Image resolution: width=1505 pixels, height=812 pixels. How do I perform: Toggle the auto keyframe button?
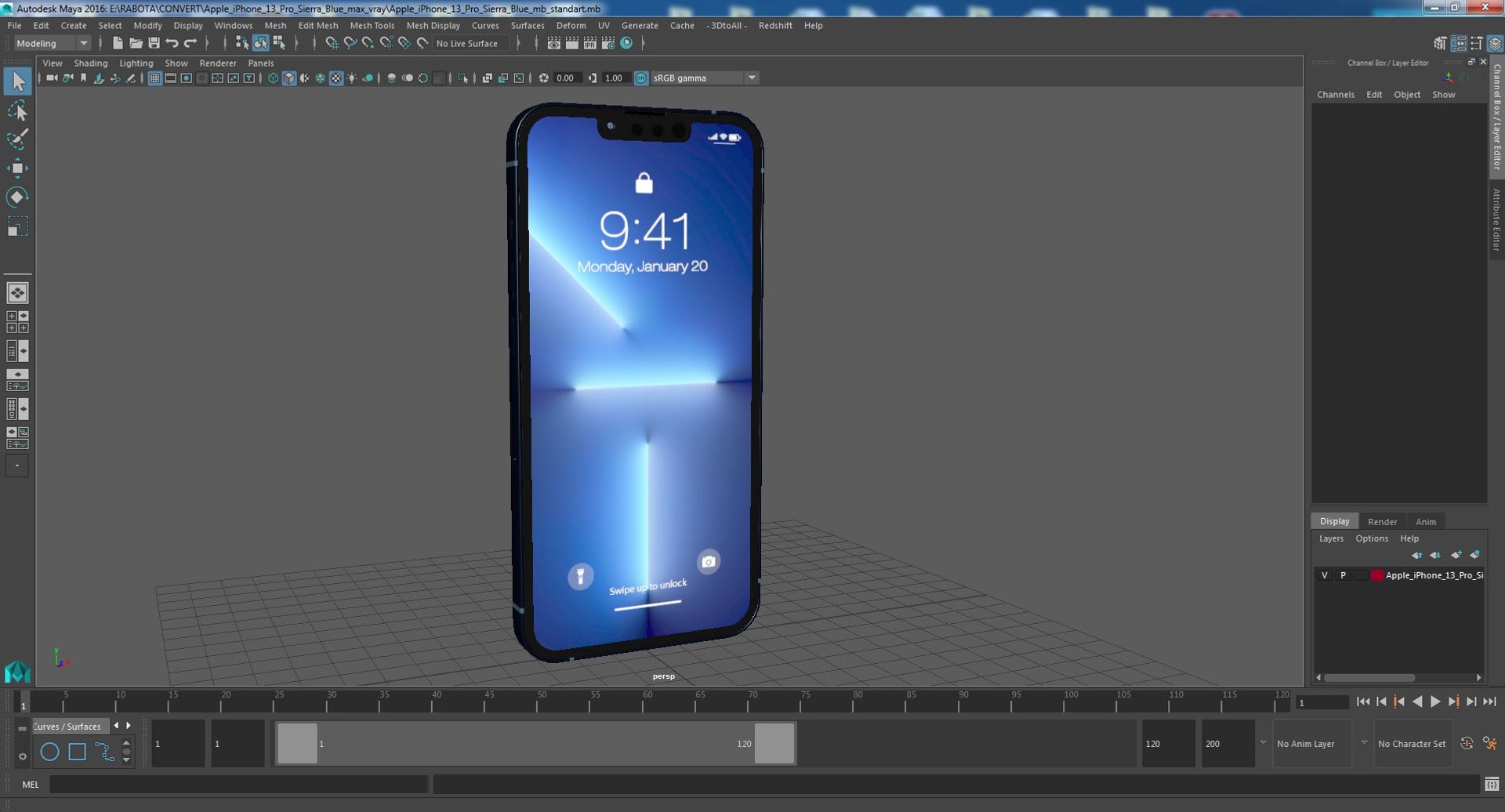(1467, 743)
